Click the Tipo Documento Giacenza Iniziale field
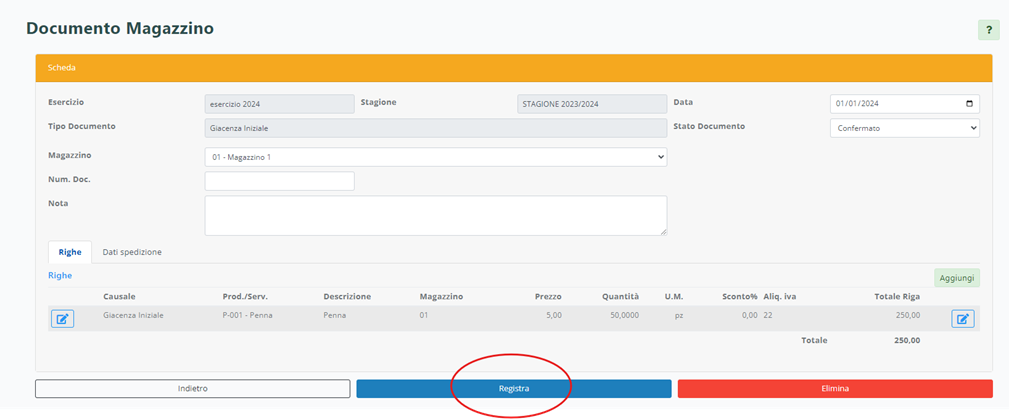Image resolution: width=1009 pixels, height=419 pixels. click(x=435, y=128)
